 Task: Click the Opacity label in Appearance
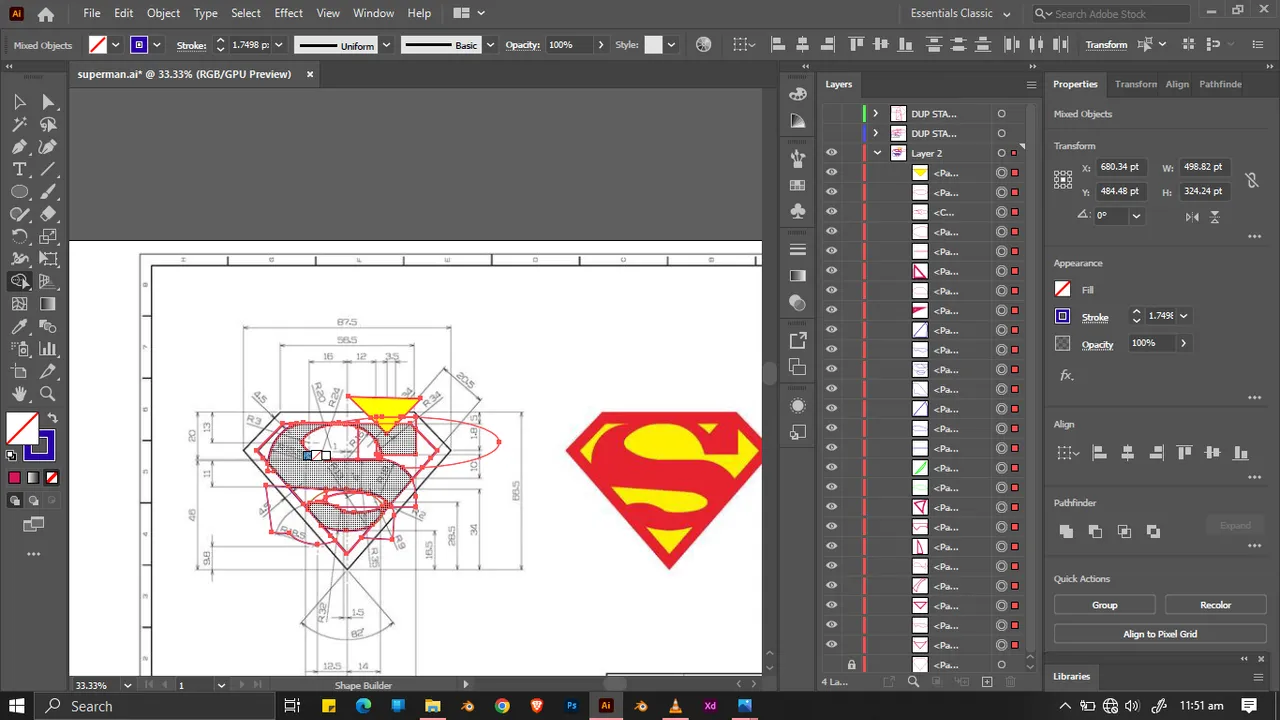[1097, 344]
